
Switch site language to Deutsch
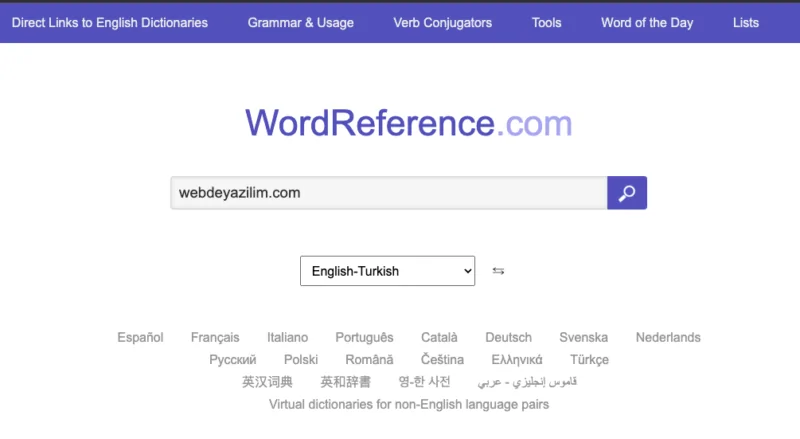[508, 337]
